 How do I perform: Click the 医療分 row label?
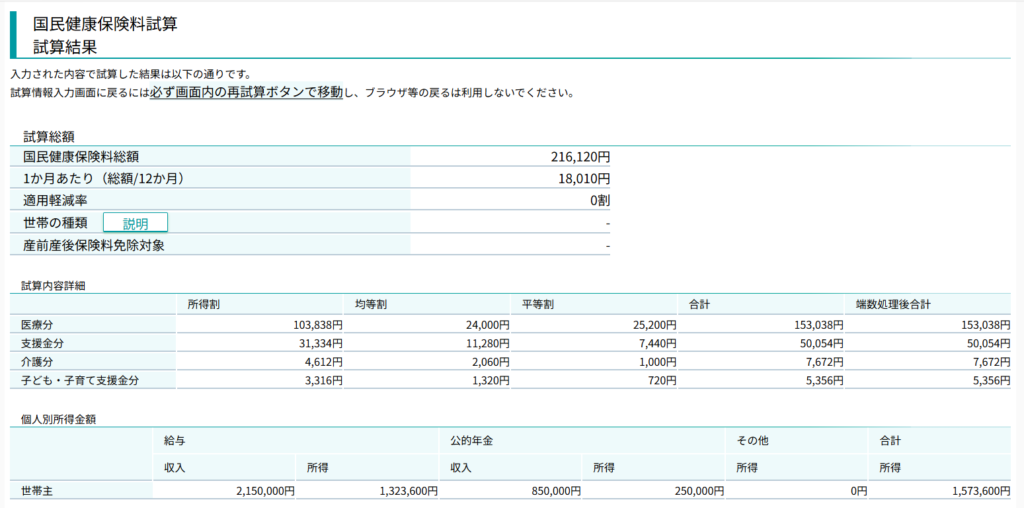tap(37, 325)
